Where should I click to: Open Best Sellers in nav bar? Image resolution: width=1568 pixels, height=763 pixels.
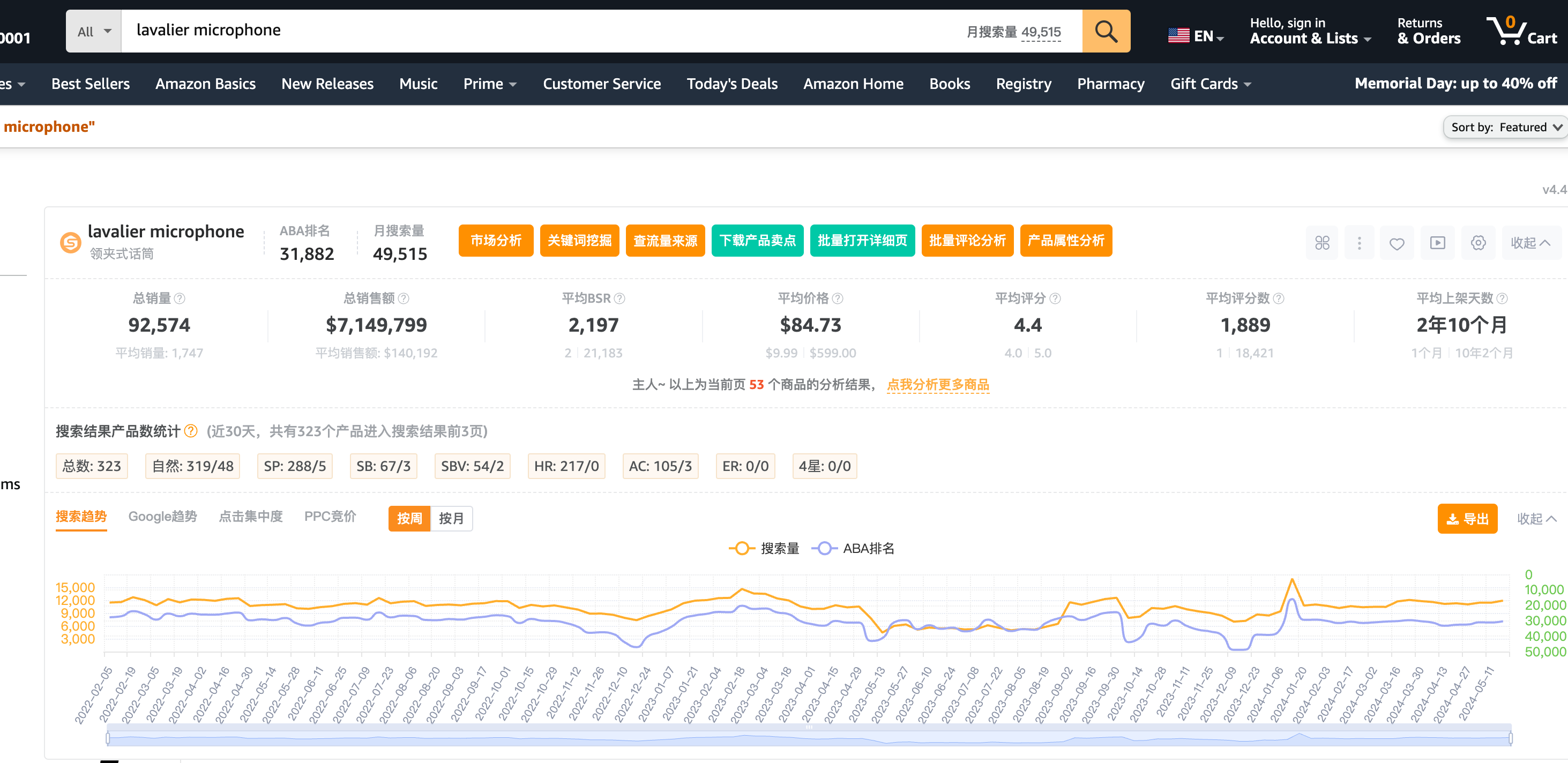coord(91,84)
